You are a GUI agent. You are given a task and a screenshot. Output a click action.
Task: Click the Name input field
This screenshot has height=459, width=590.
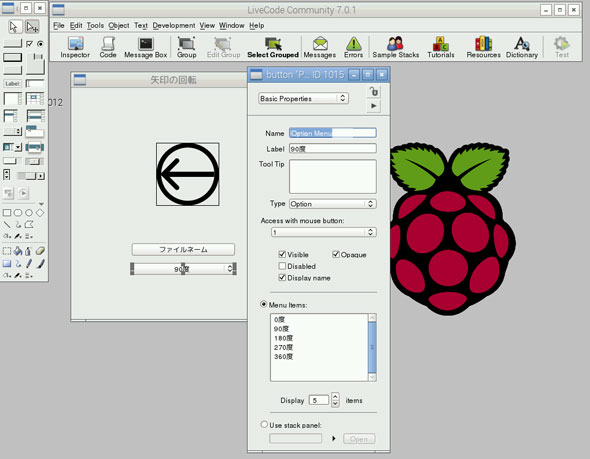tap(333, 133)
